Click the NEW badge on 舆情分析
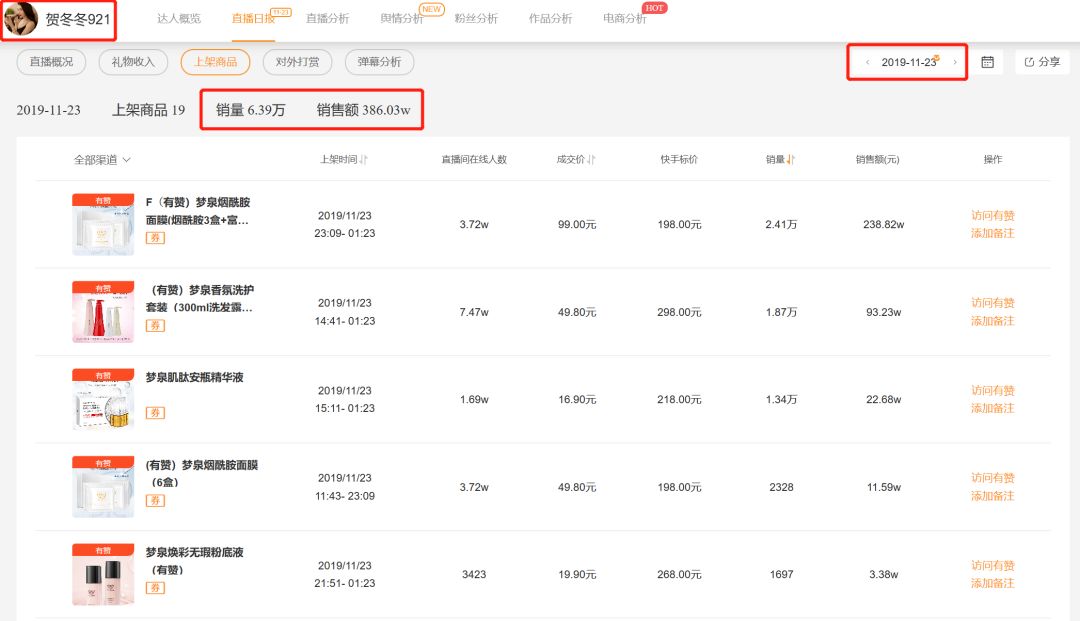Viewport: 1080px width, 621px height. (x=430, y=8)
